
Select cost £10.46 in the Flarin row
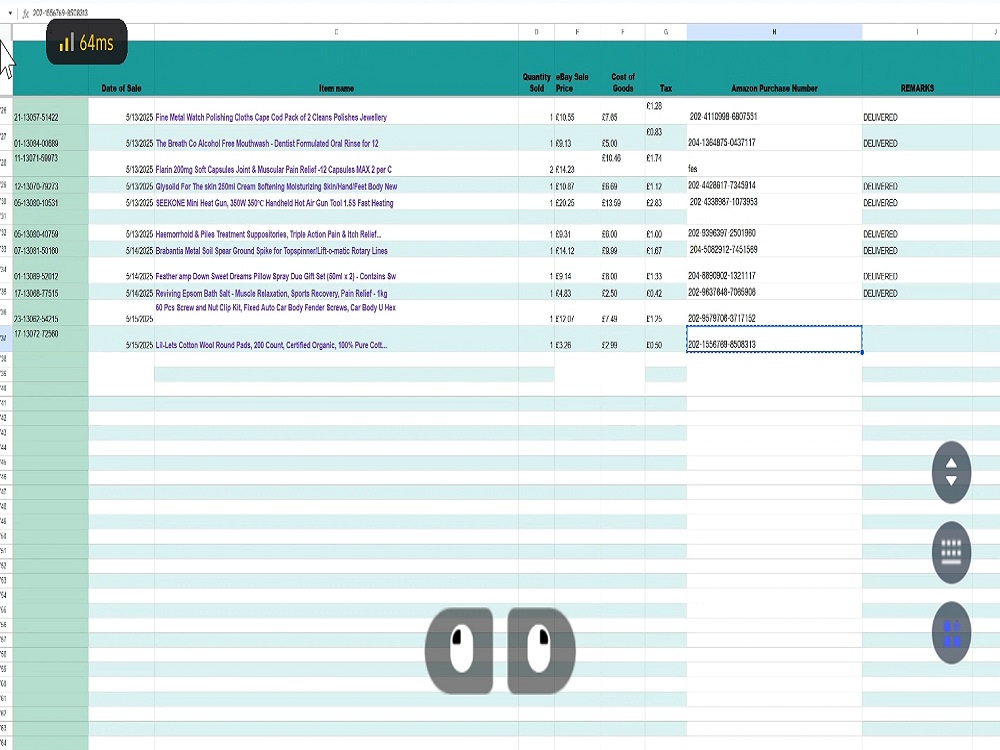coord(622,163)
